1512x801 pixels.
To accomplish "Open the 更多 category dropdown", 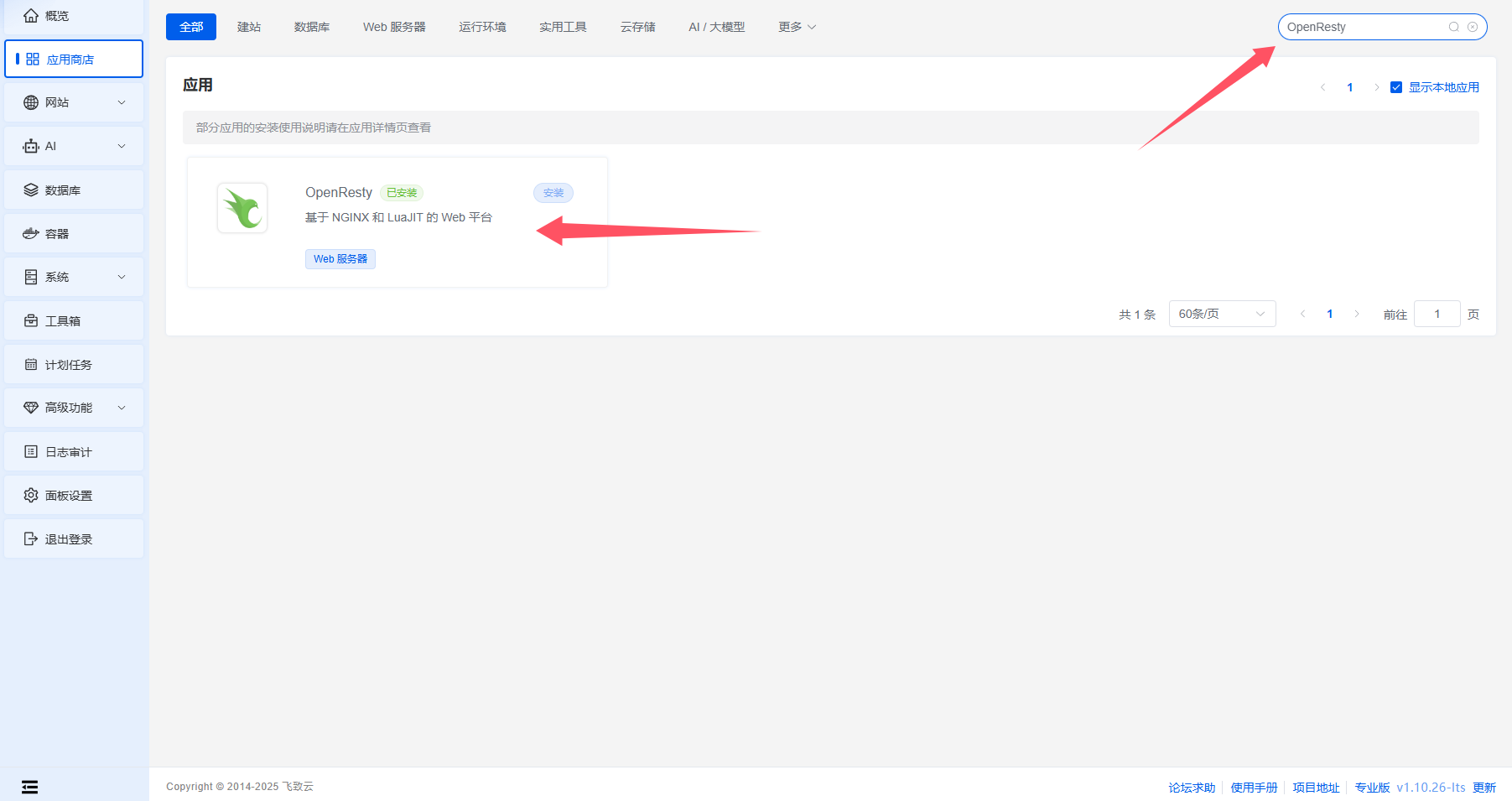I will [797, 27].
